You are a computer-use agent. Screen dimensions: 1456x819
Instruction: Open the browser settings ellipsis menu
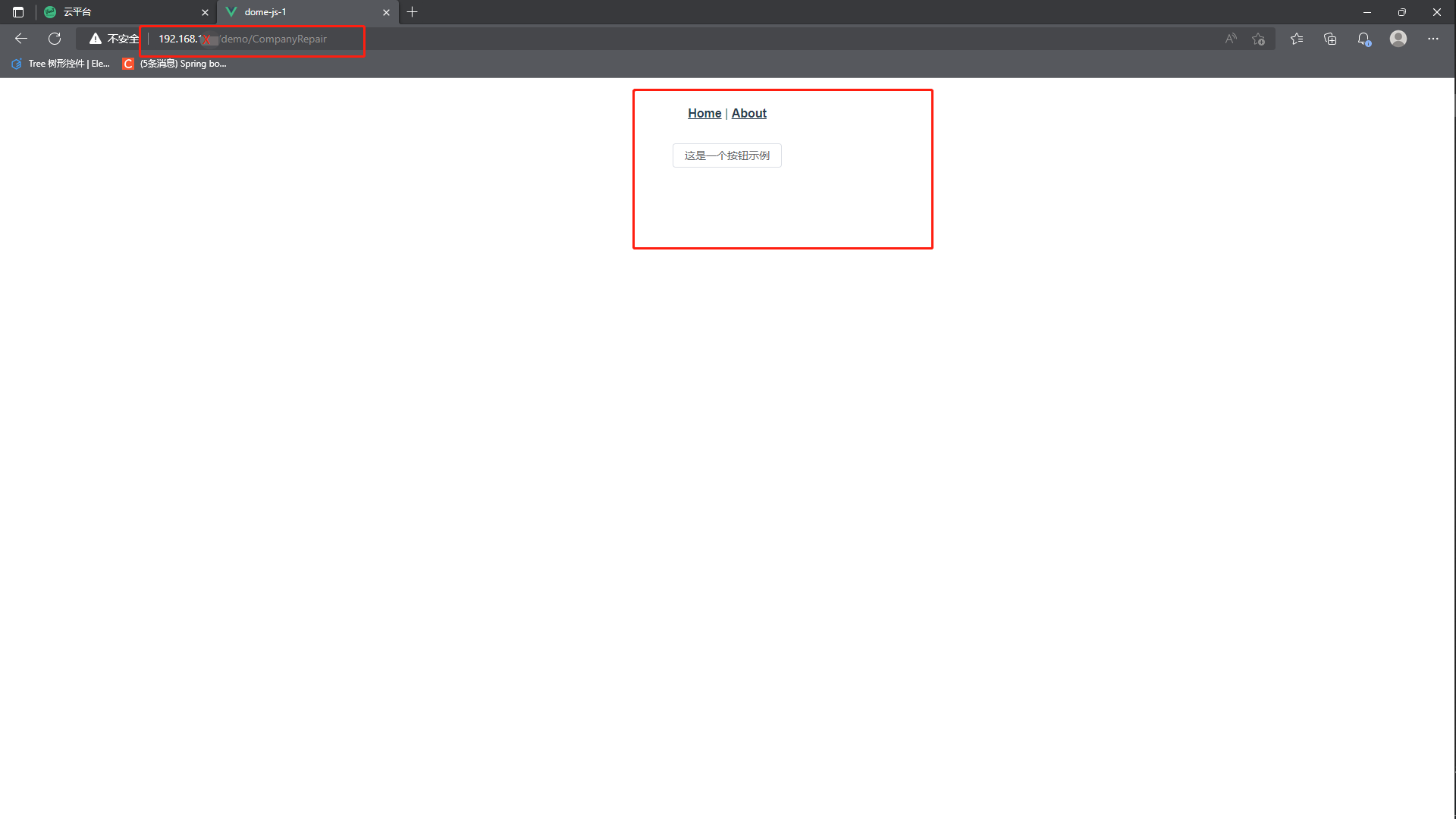(1432, 39)
